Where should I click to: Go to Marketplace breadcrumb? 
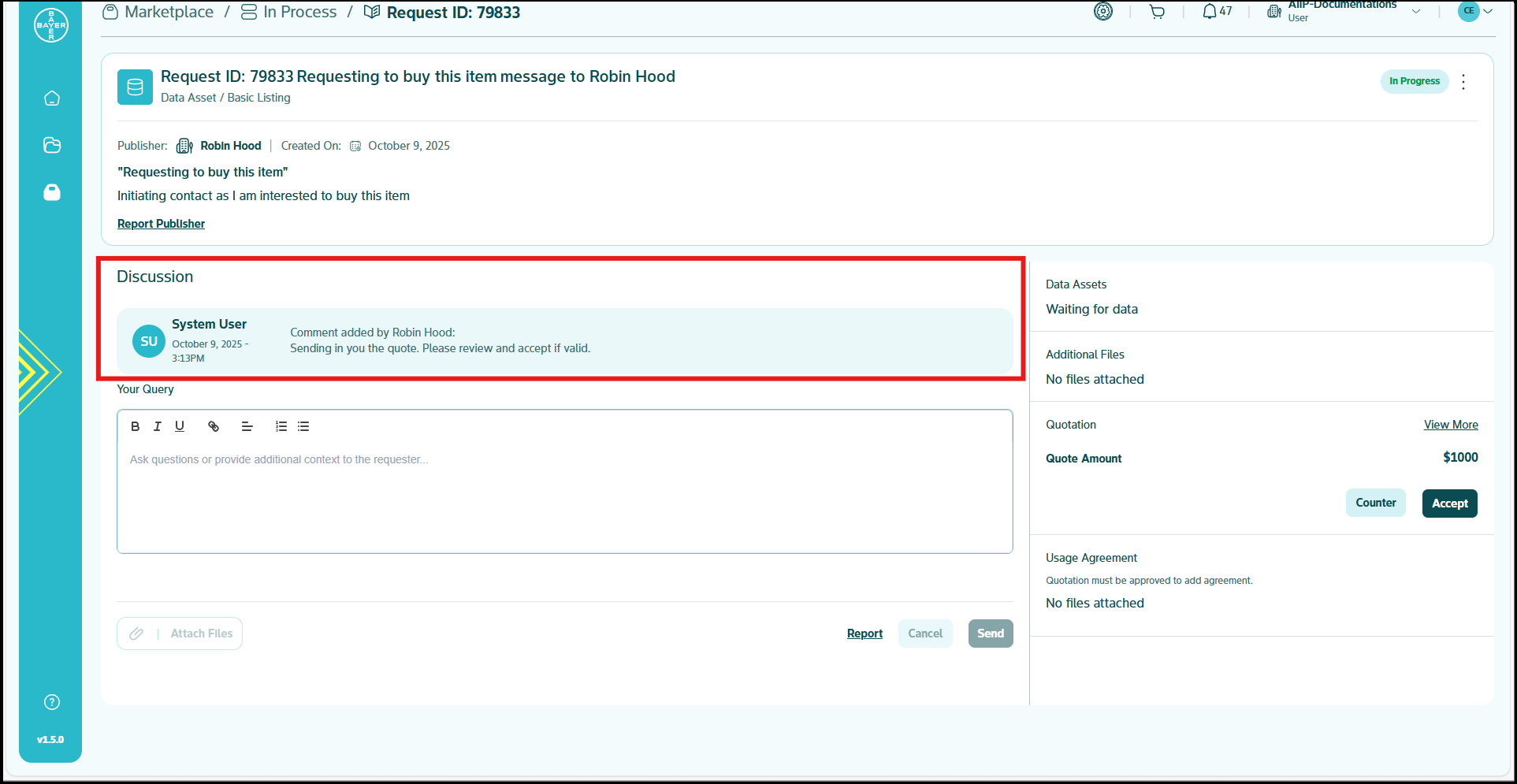[x=169, y=13]
